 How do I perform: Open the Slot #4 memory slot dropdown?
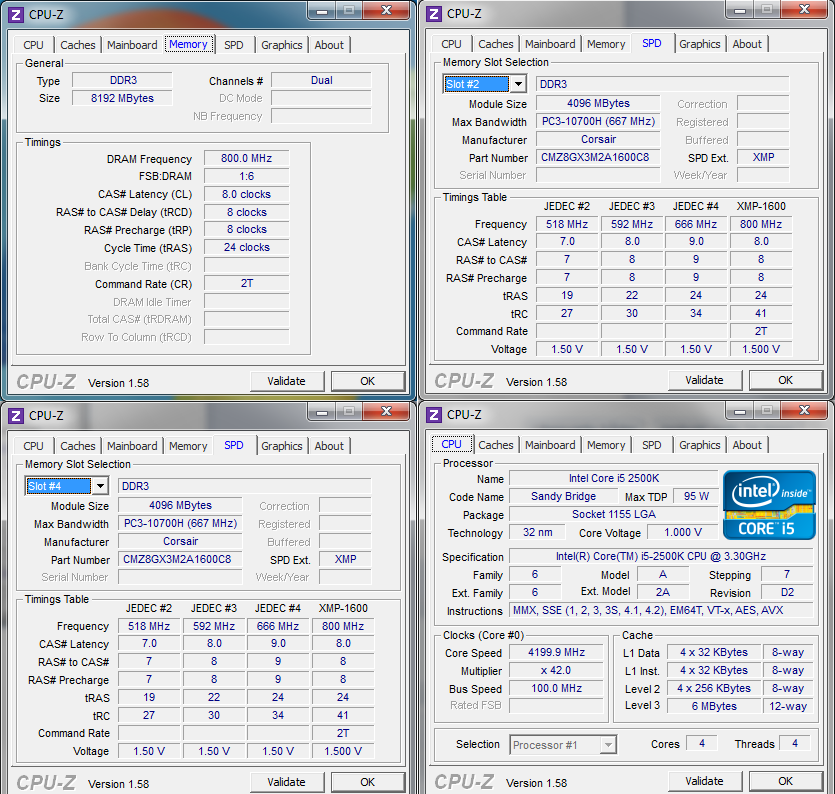pyautogui.click(x=100, y=486)
